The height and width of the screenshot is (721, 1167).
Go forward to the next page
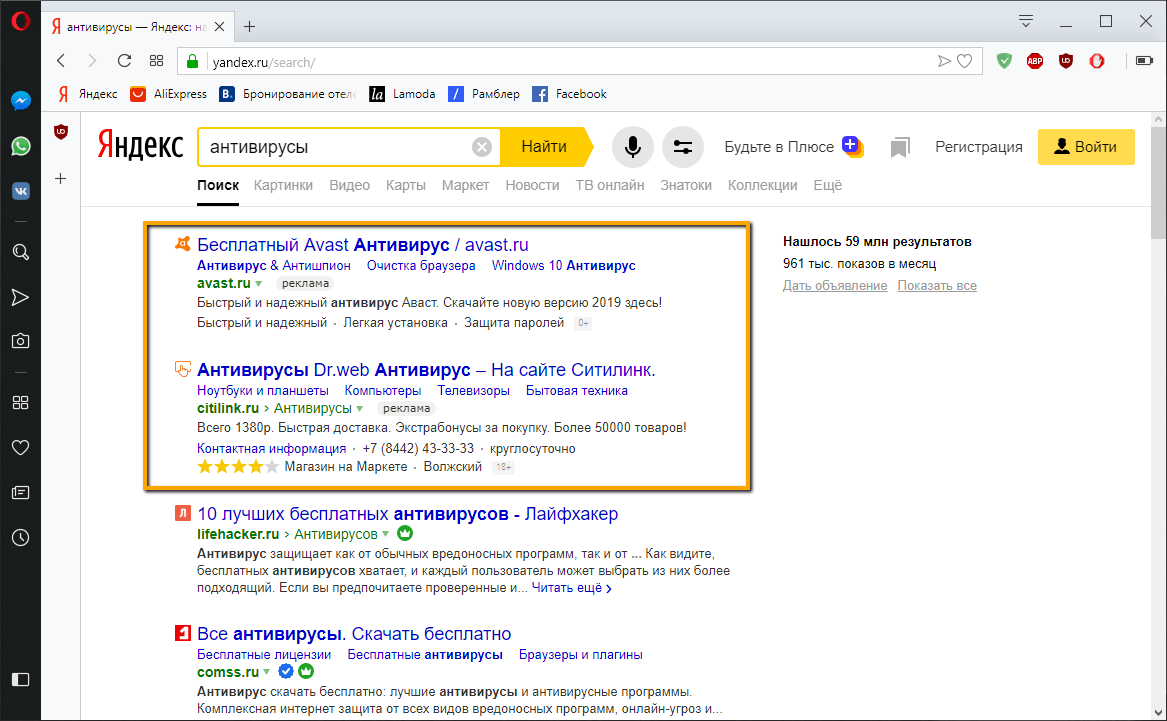(x=92, y=61)
